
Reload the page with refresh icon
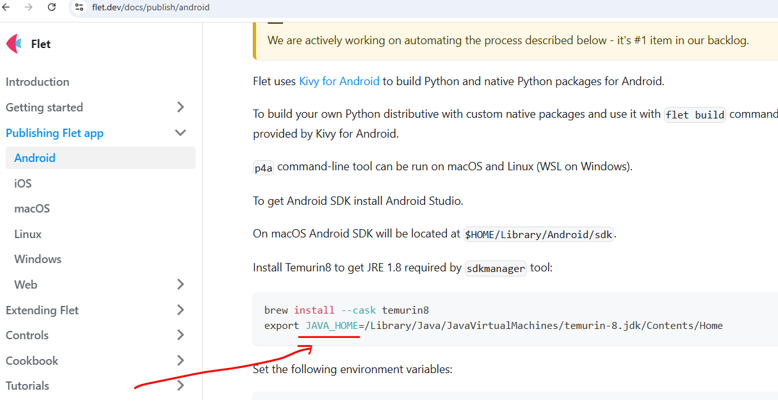coord(52,7)
